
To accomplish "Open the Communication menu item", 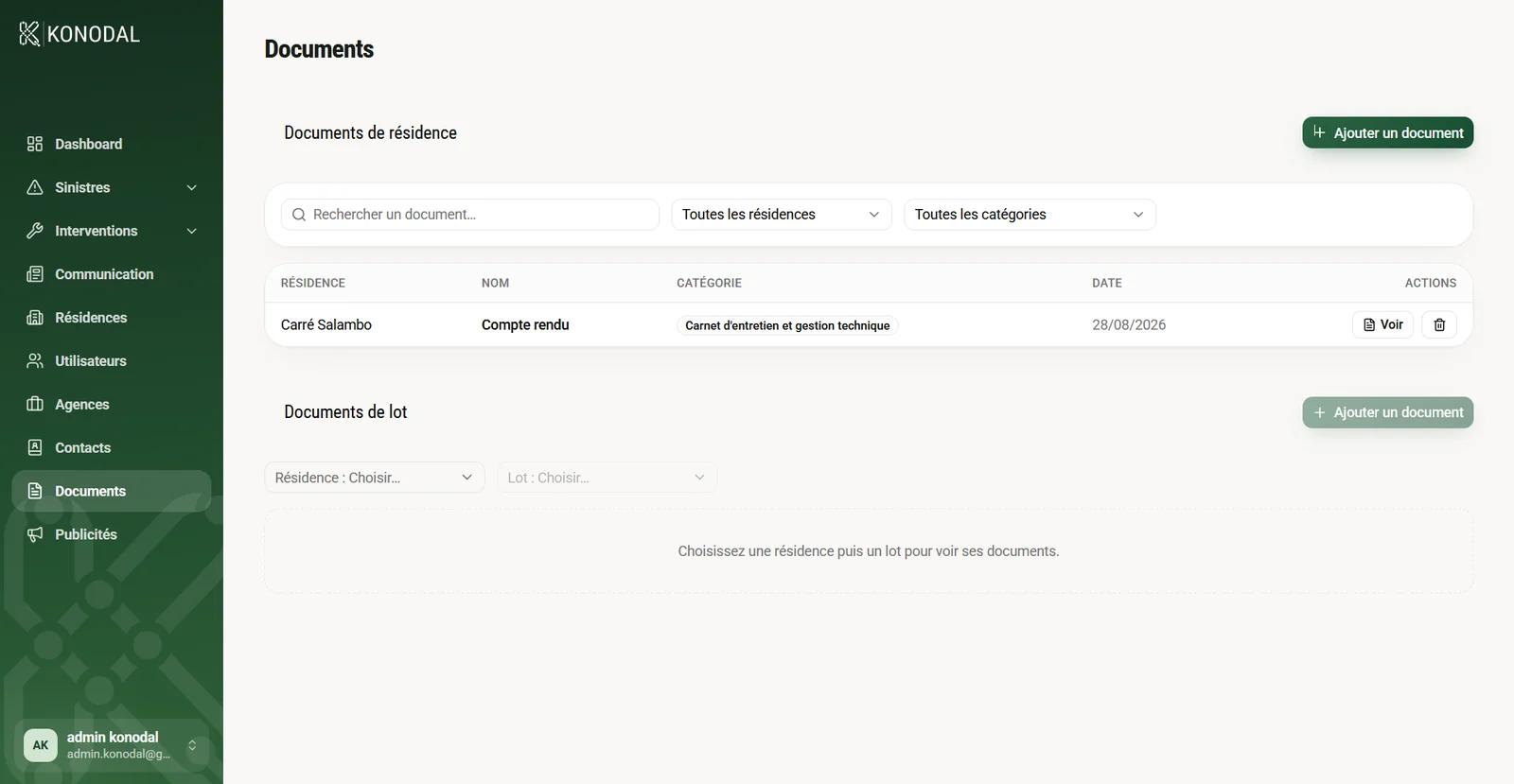I will point(112,274).
